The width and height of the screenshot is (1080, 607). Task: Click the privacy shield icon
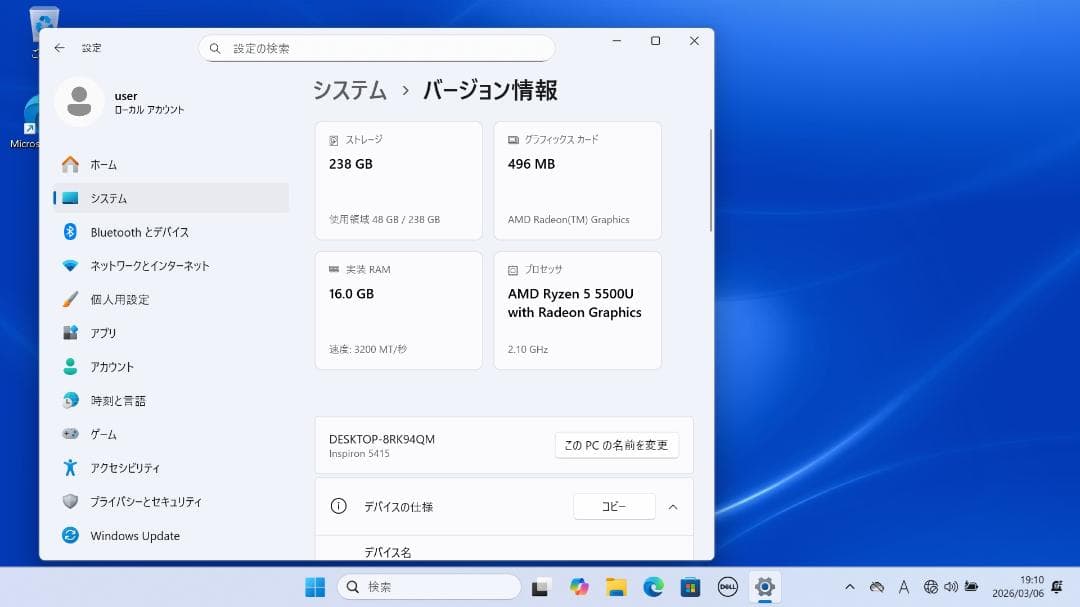click(70, 502)
